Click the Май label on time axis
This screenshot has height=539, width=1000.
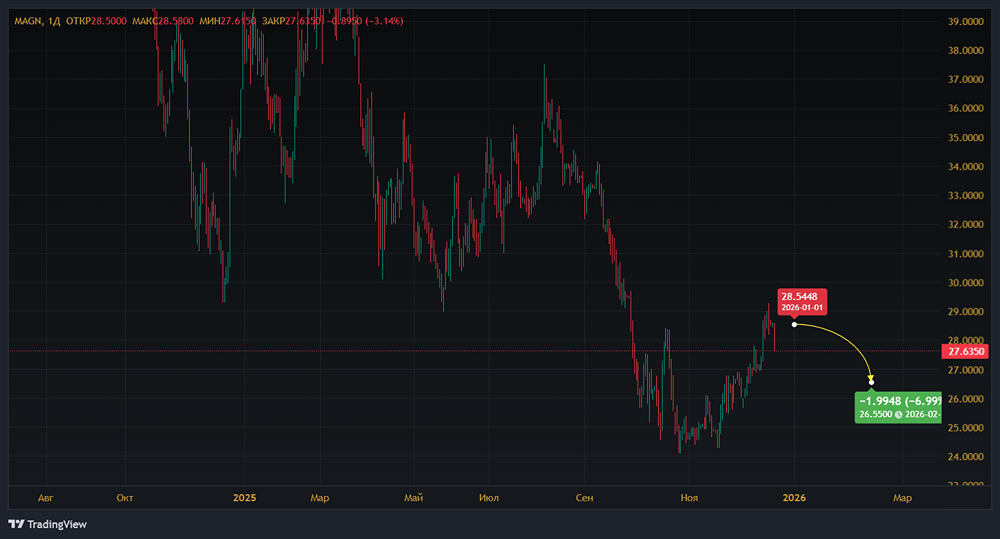(x=414, y=498)
